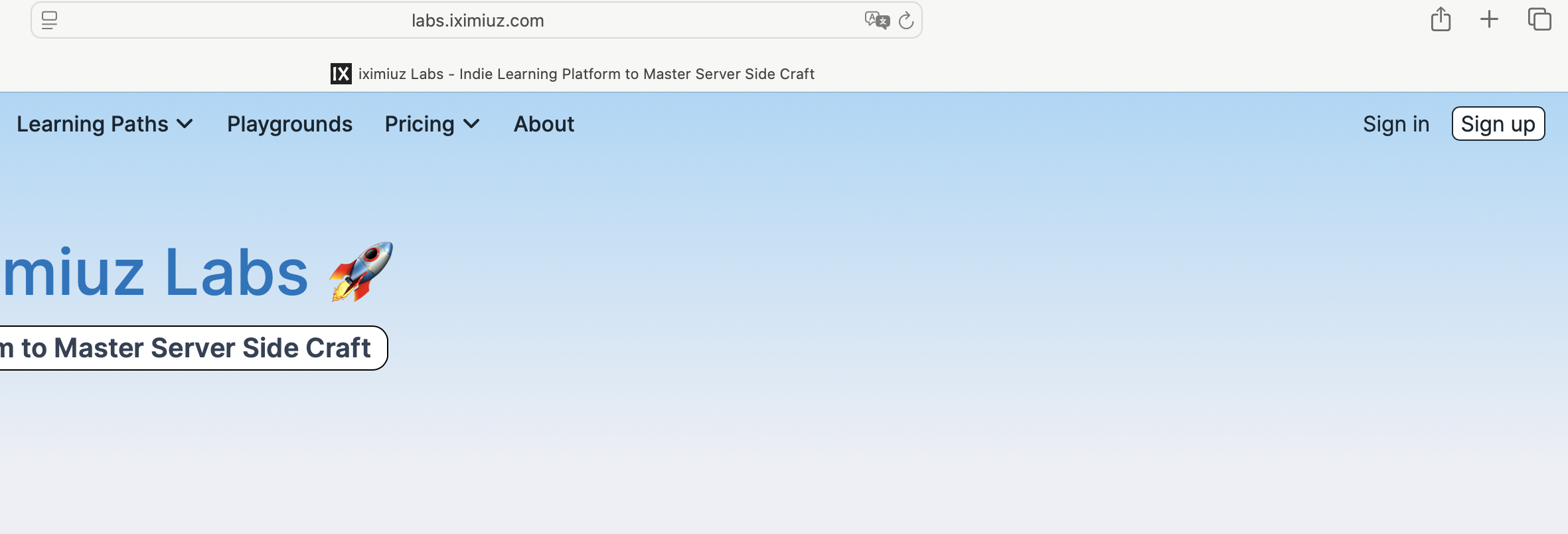The width and height of the screenshot is (1568, 534).
Task: Reload the current page
Action: click(x=906, y=21)
